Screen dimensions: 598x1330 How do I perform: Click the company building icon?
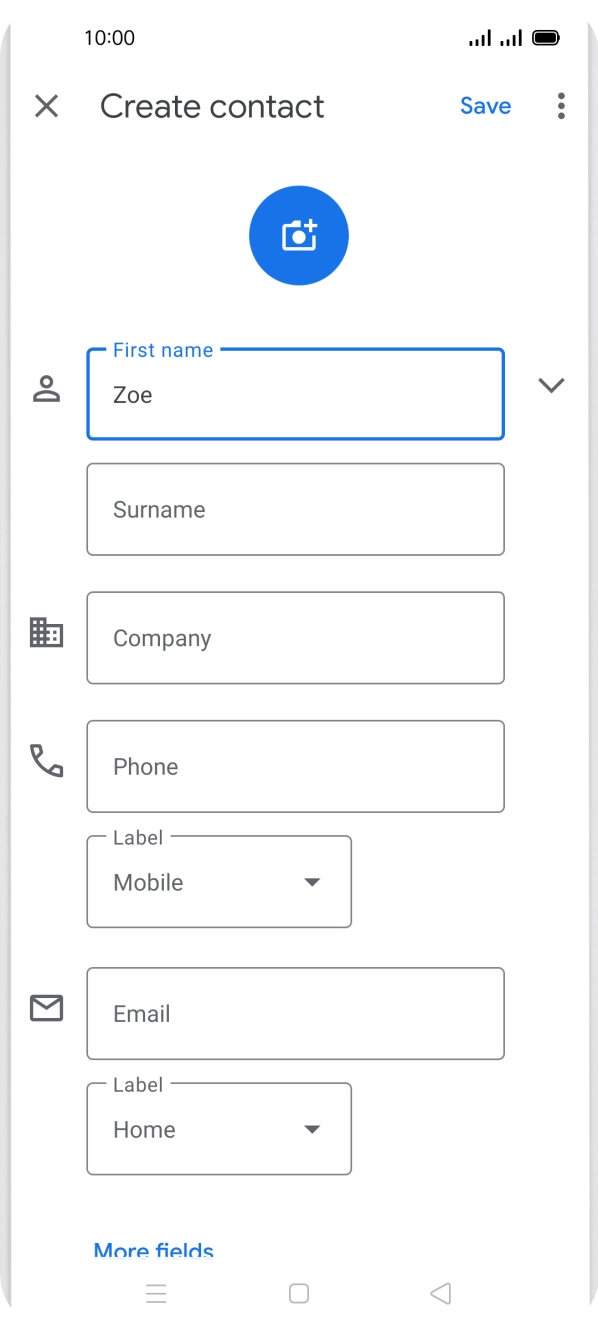click(x=46, y=632)
